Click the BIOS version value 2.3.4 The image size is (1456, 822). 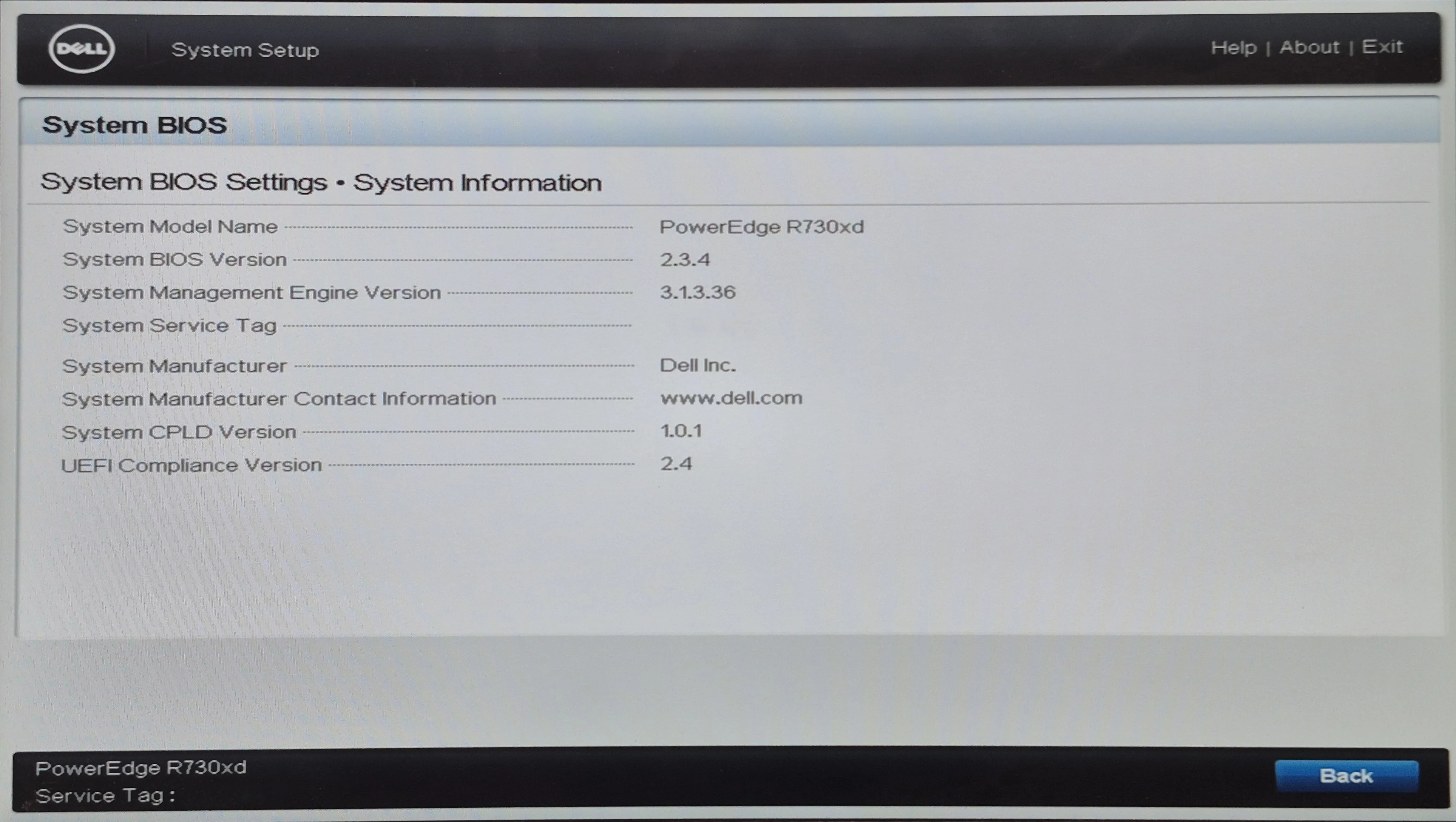pyautogui.click(x=684, y=259)
